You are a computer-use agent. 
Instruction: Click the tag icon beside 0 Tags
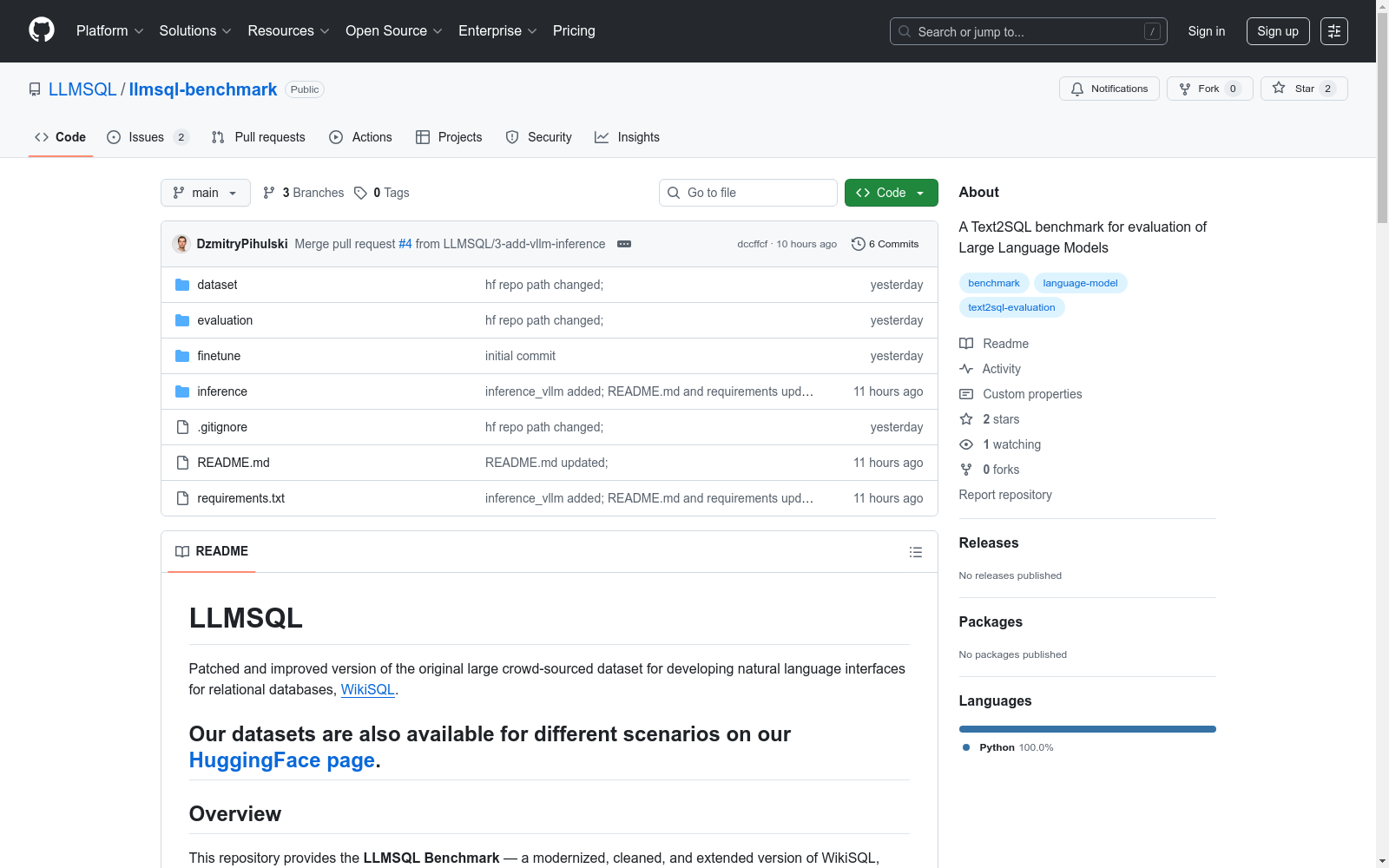pos(361,193)
